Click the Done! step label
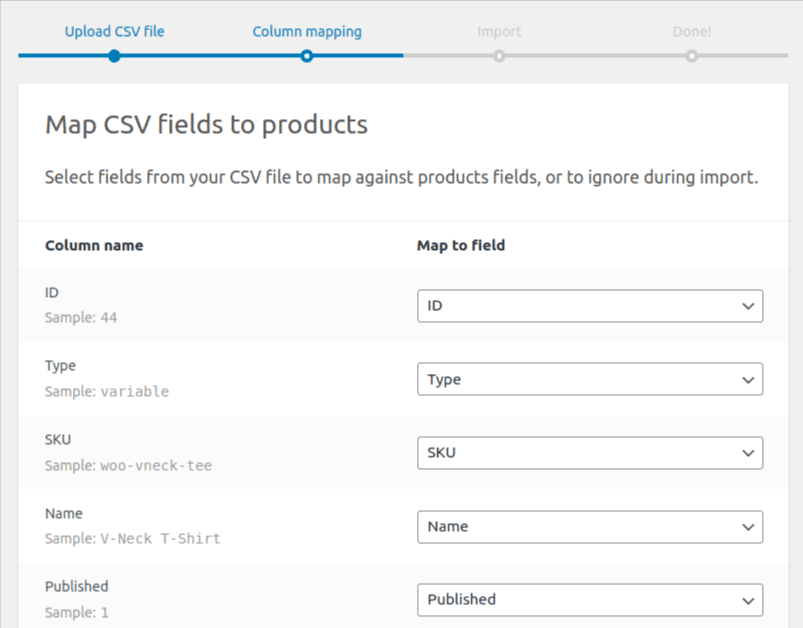 tap(692, 31)
